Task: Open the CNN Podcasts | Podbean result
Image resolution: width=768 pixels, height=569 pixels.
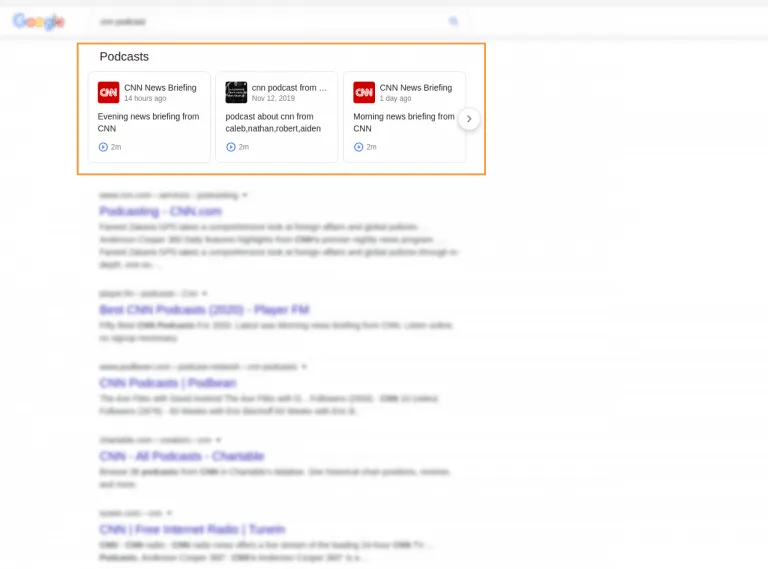Action: coord(167,383)
